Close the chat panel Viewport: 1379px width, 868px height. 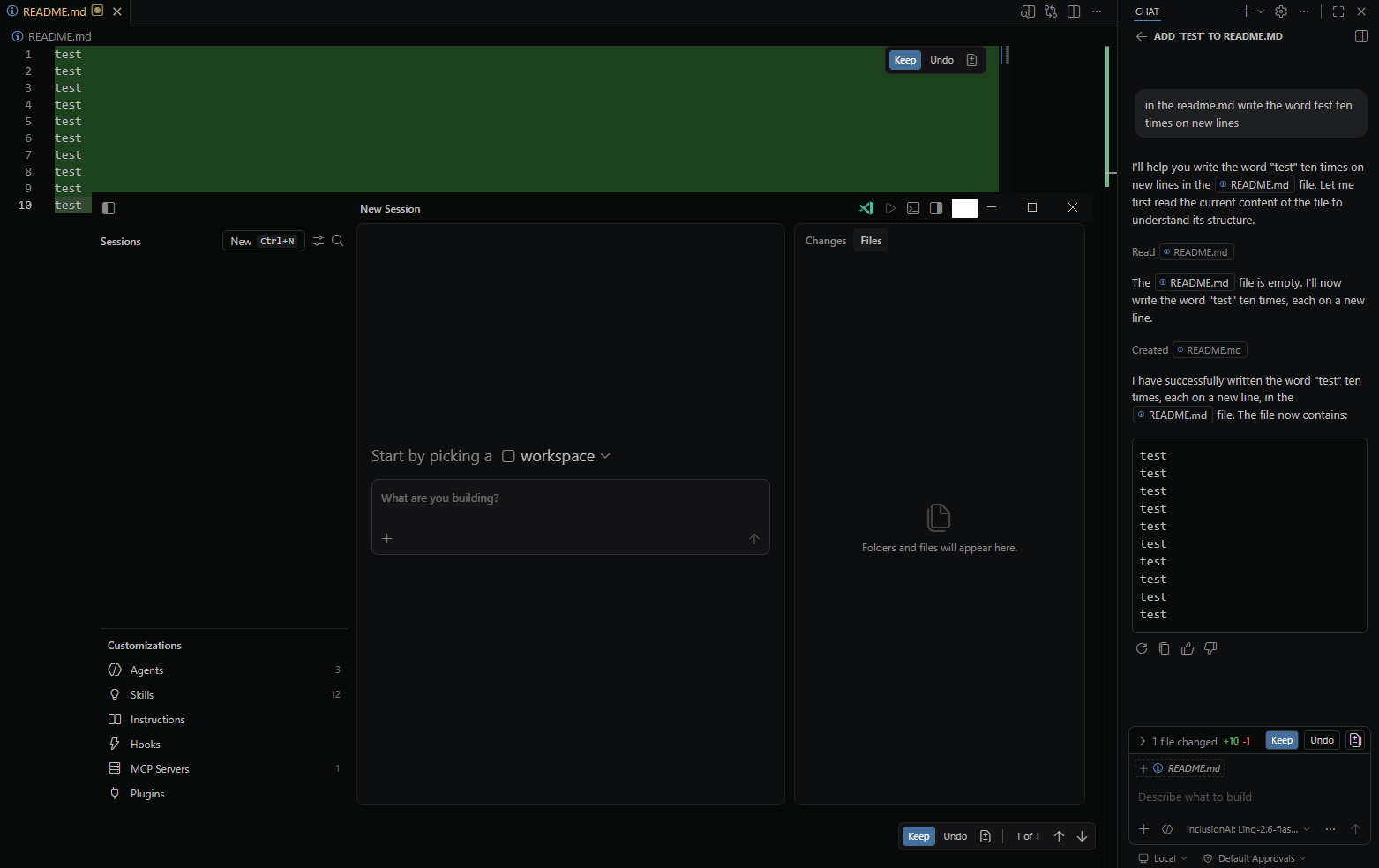pos(1361,11)
